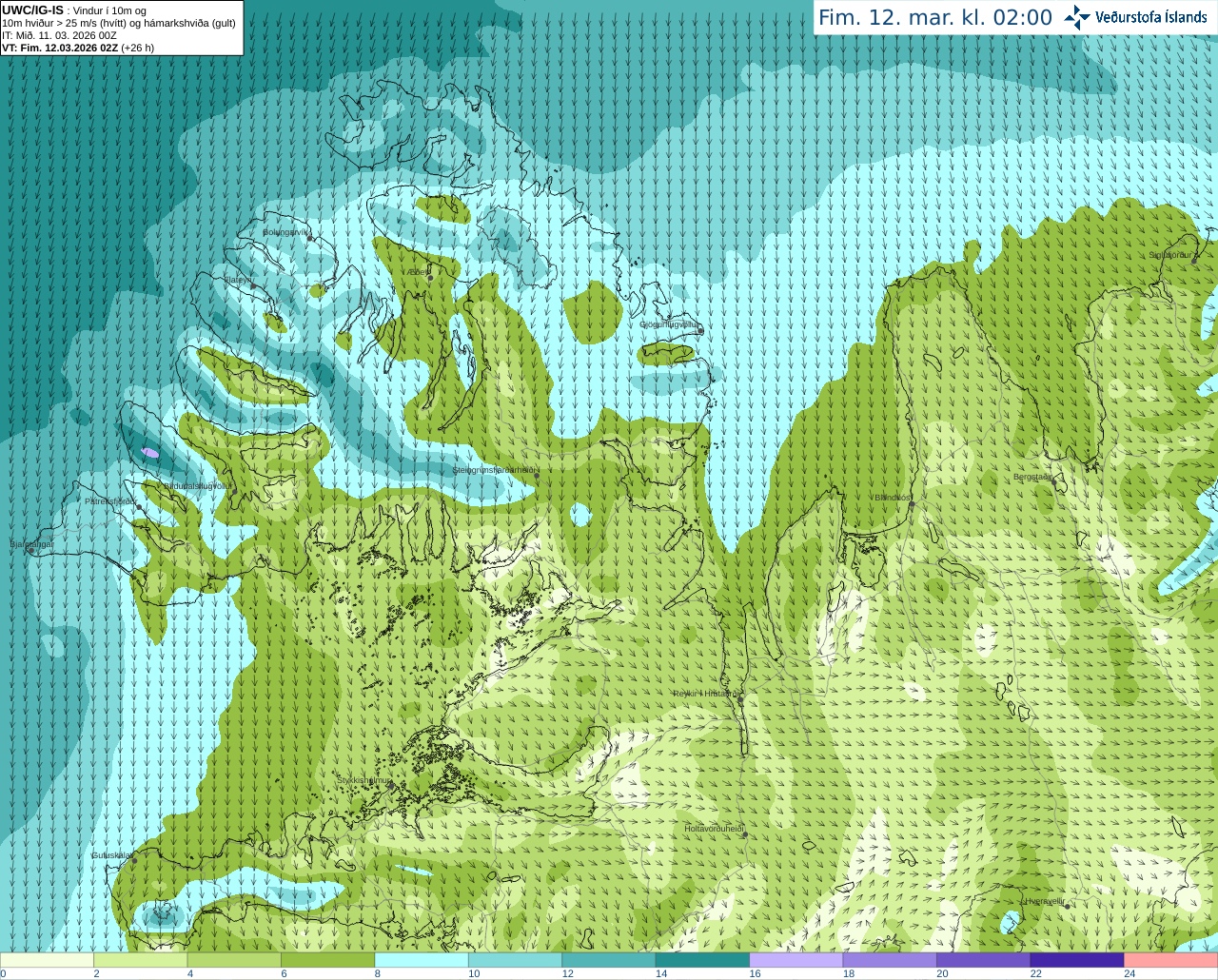
Task: Click the 0–2 m/s pale yellow legend swatch
Action: point(47,960)
